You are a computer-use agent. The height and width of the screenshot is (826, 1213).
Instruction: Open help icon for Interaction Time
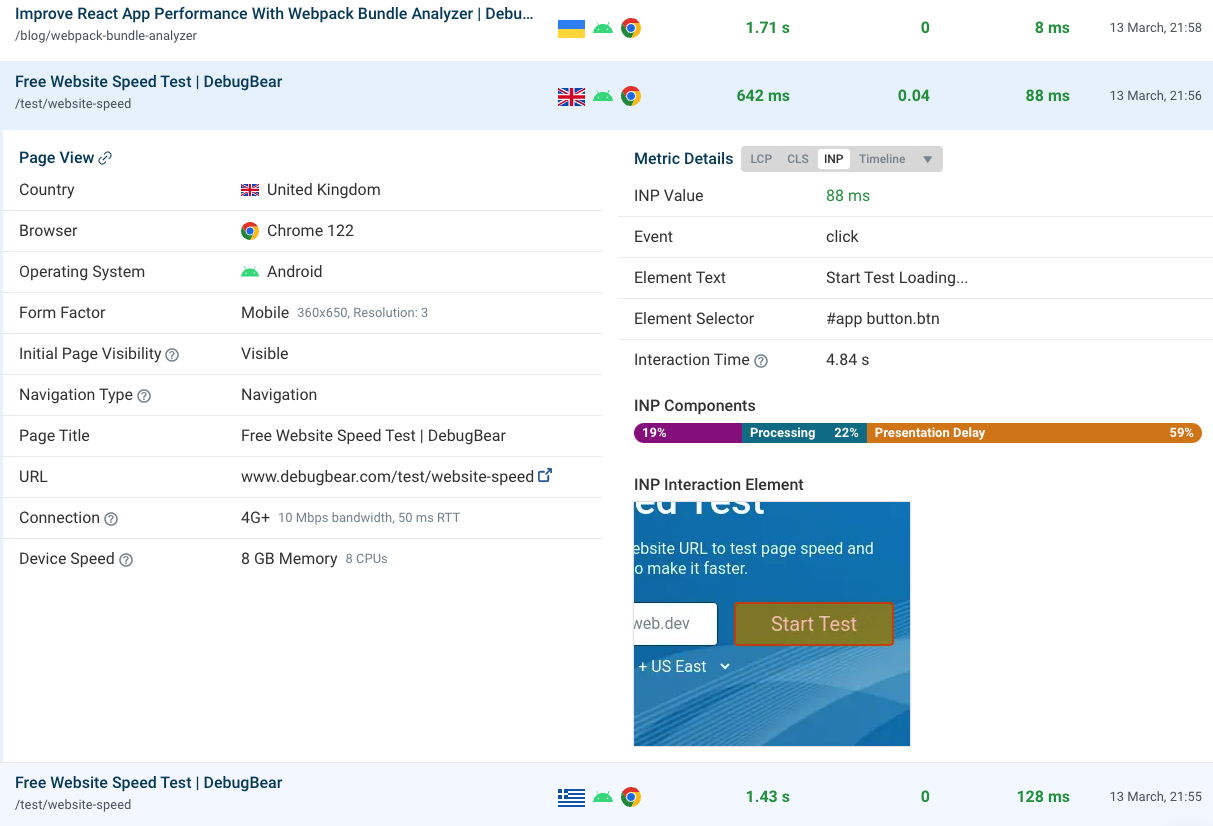(761, 361)
